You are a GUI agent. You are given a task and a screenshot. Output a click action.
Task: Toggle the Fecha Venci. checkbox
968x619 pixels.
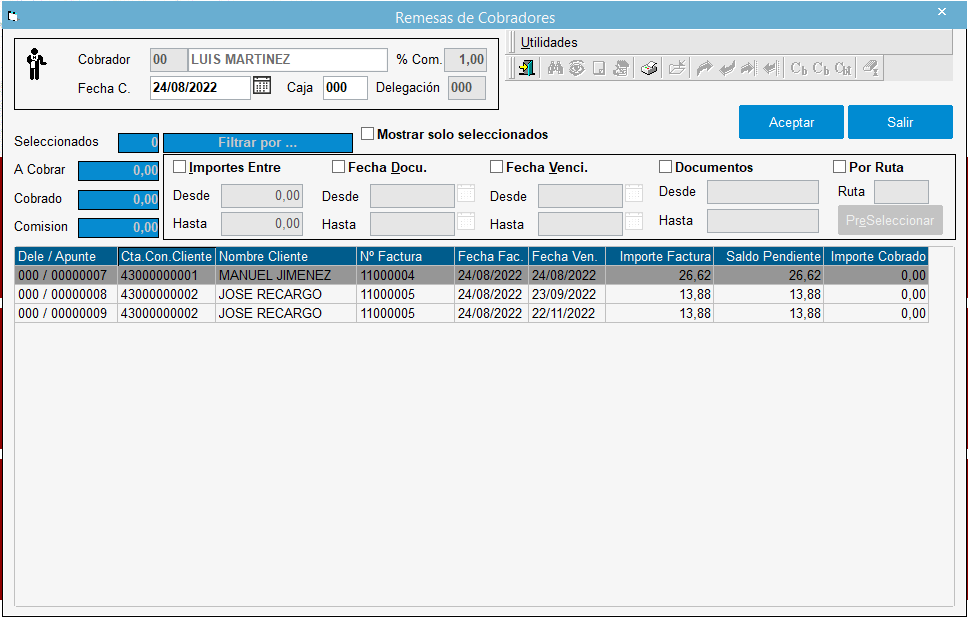pos(496,167)
